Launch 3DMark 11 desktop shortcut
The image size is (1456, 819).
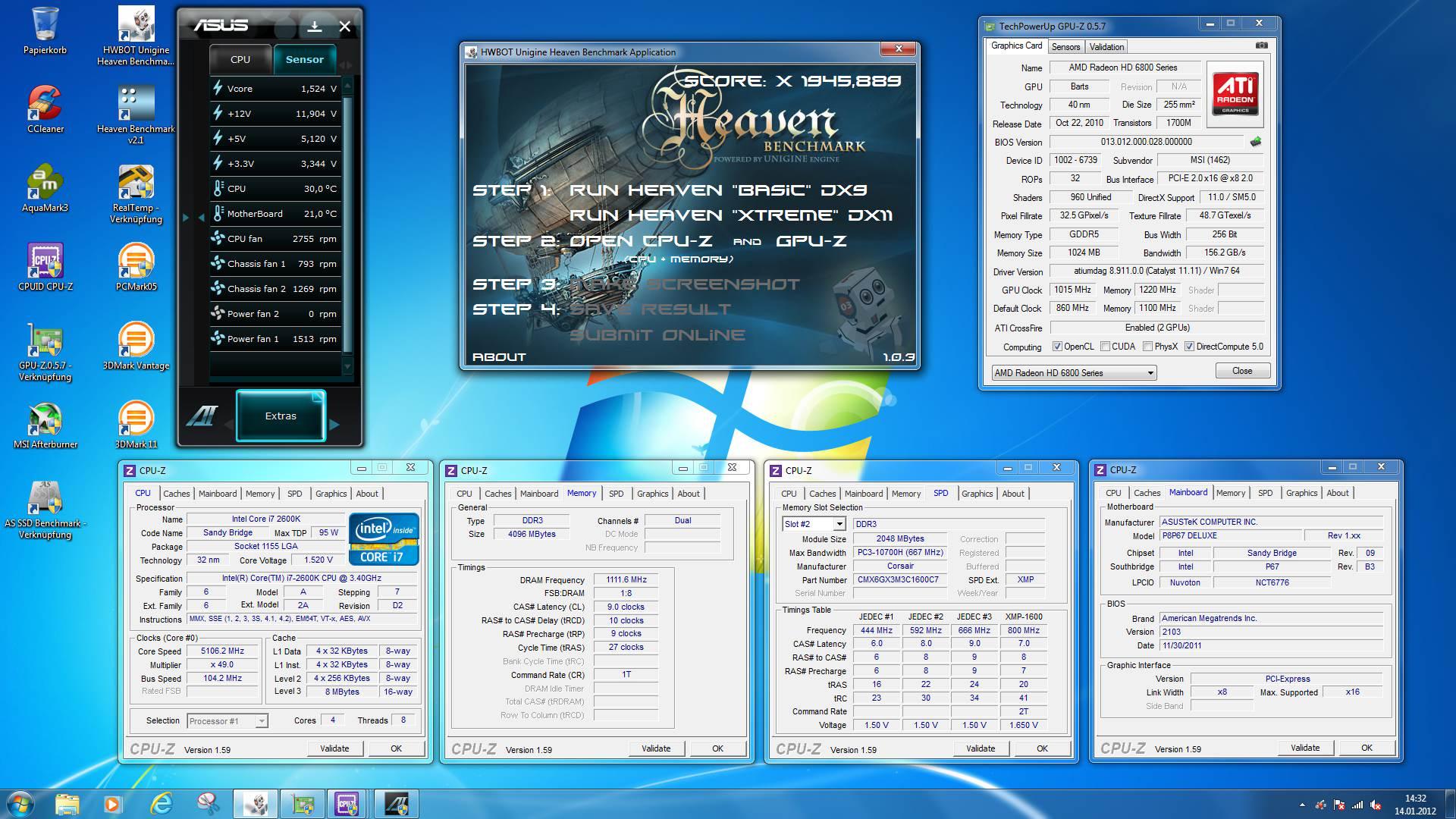pyautogui.click(x=136, y=425)
